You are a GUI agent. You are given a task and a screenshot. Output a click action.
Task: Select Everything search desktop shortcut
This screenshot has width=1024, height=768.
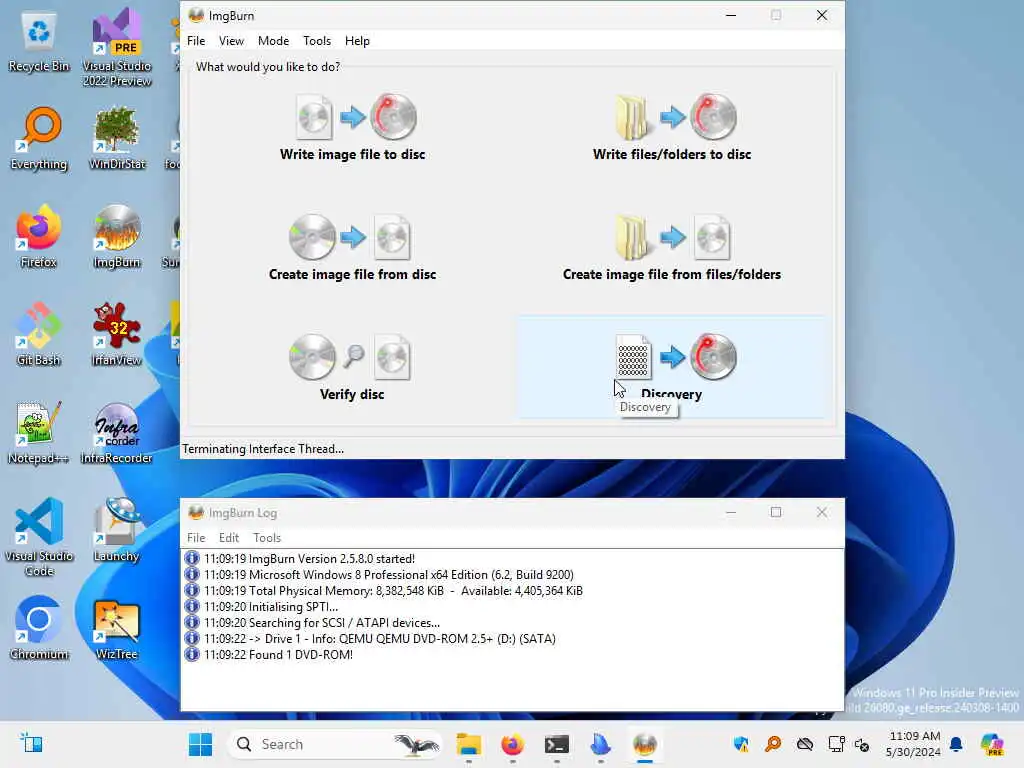tap(39, 138)
